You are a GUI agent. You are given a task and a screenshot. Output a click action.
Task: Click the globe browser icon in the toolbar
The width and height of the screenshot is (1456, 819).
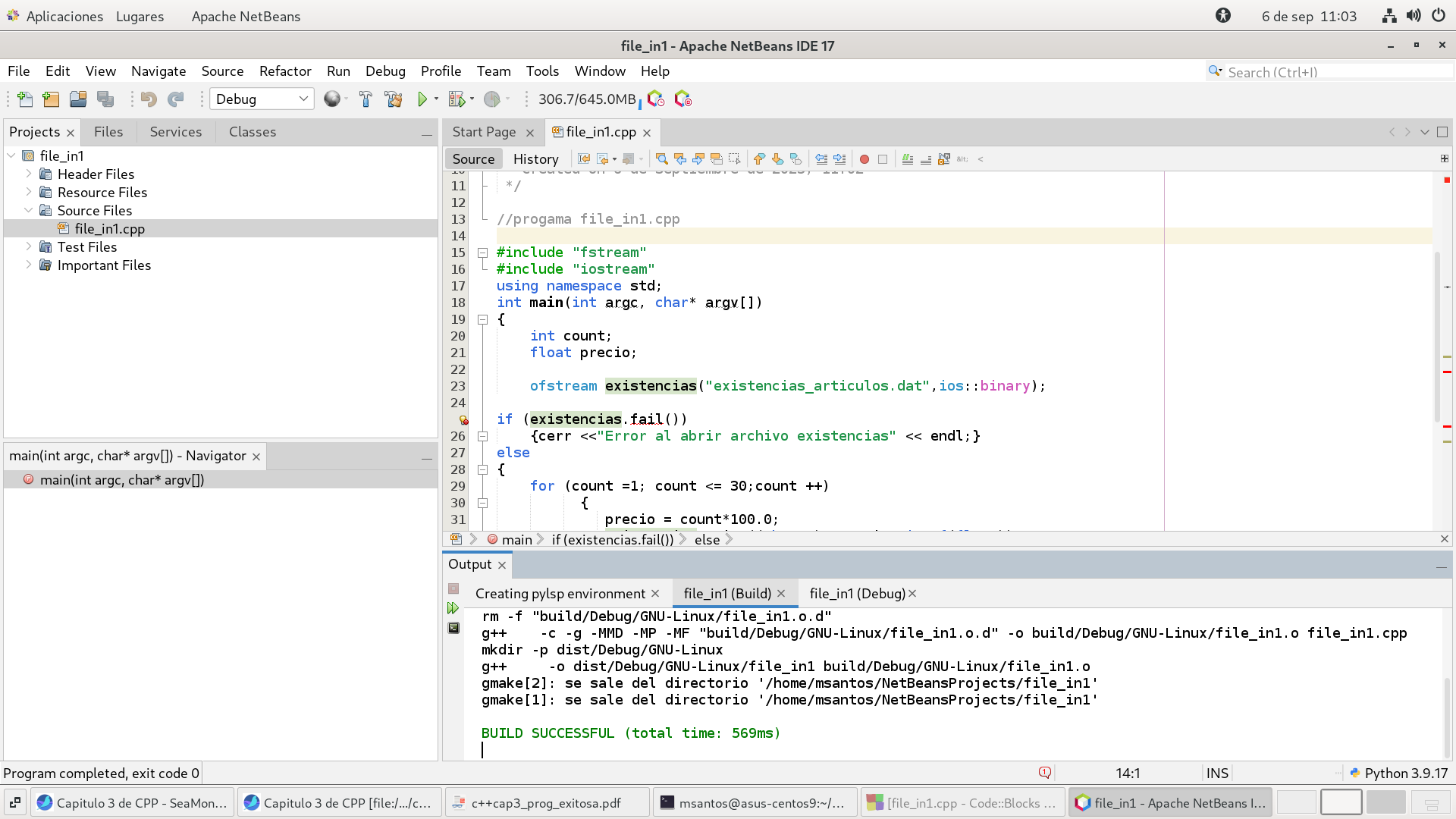(331, 99)
